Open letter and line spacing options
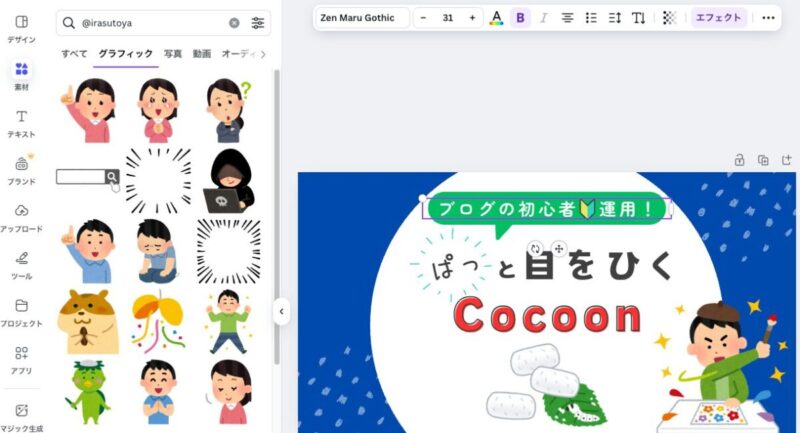This screenshot has height=433, width=800. coord(615,18)
